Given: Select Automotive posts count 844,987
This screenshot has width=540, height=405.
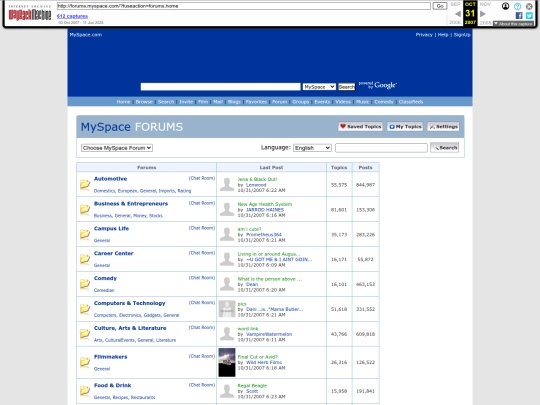Looking at the screenshot, I should click(365, 185).
